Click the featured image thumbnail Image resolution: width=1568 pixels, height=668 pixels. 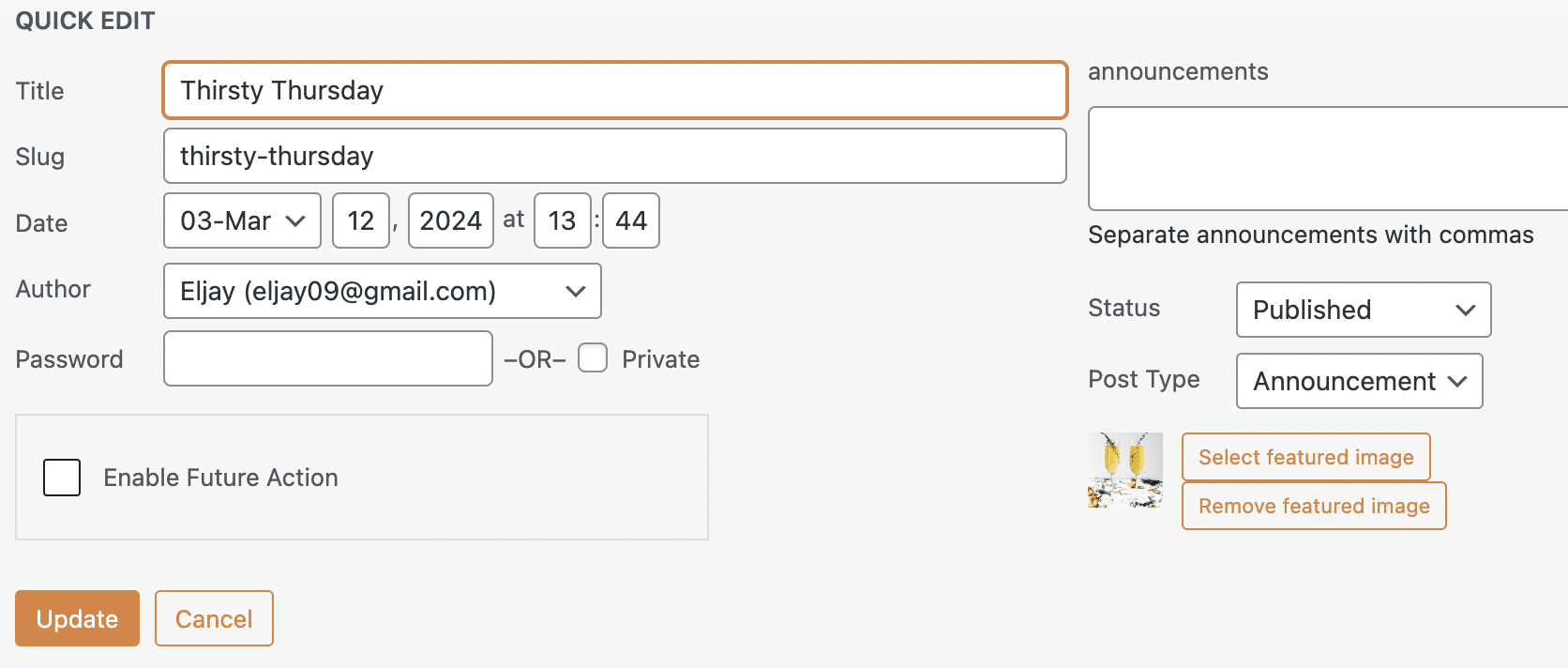[x=1125, y=470]
